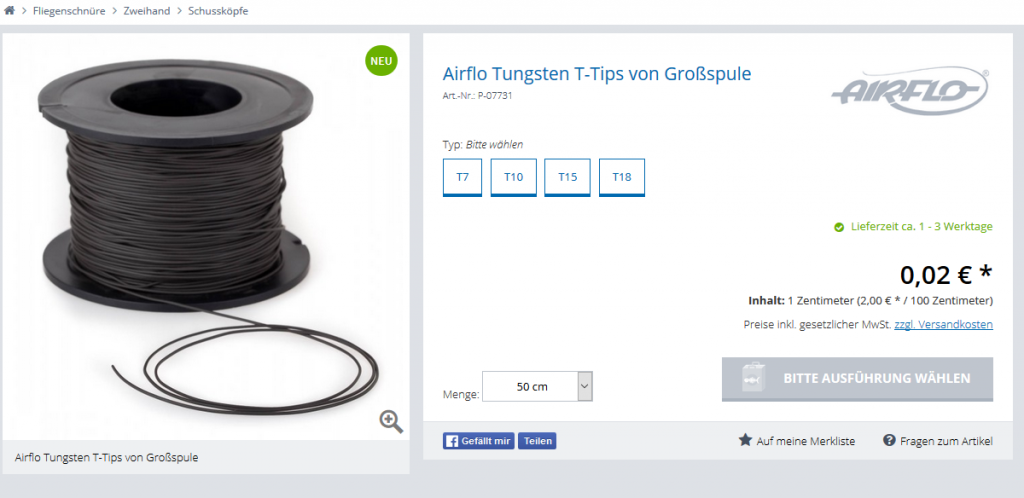Click the Airflo brand logo
The width and height of the screenshot is (1024, 498).
(x=910, y=90)
